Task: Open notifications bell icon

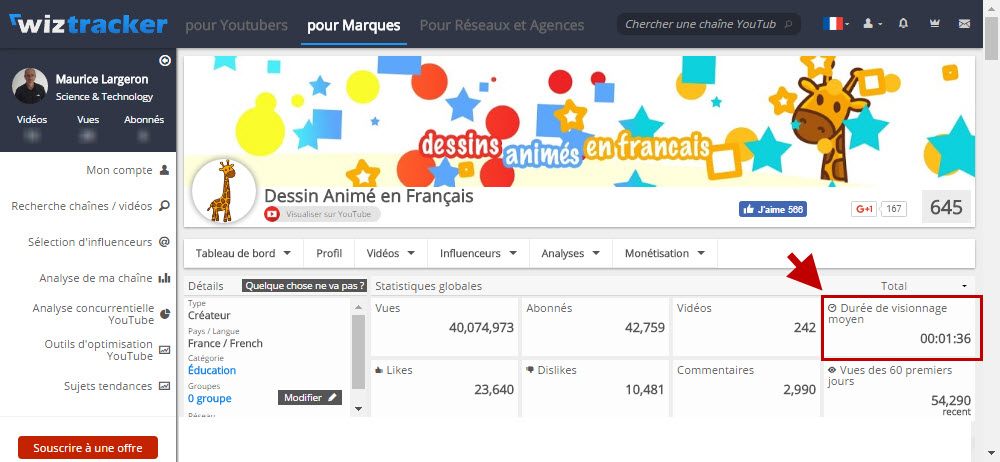Action: click(x=903, y=24)
